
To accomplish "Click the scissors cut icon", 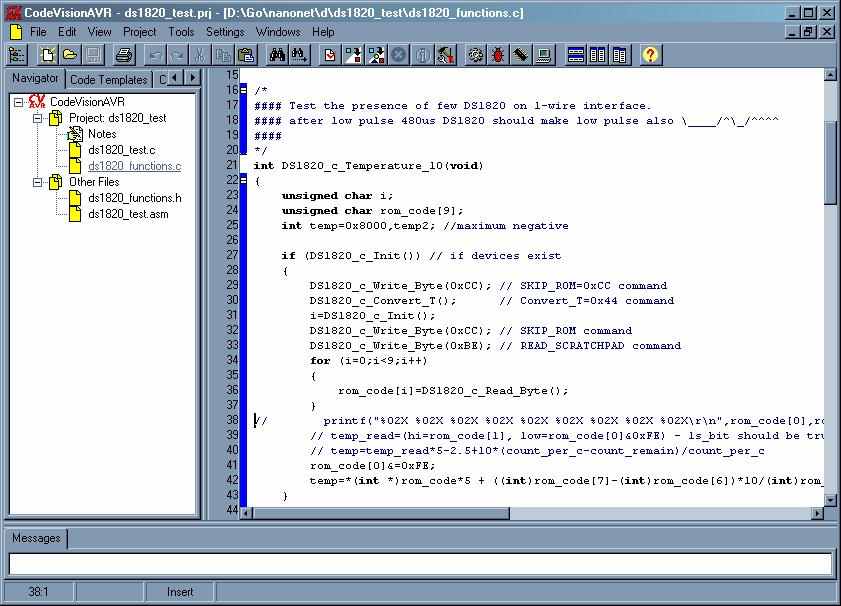I will point(200,55).
